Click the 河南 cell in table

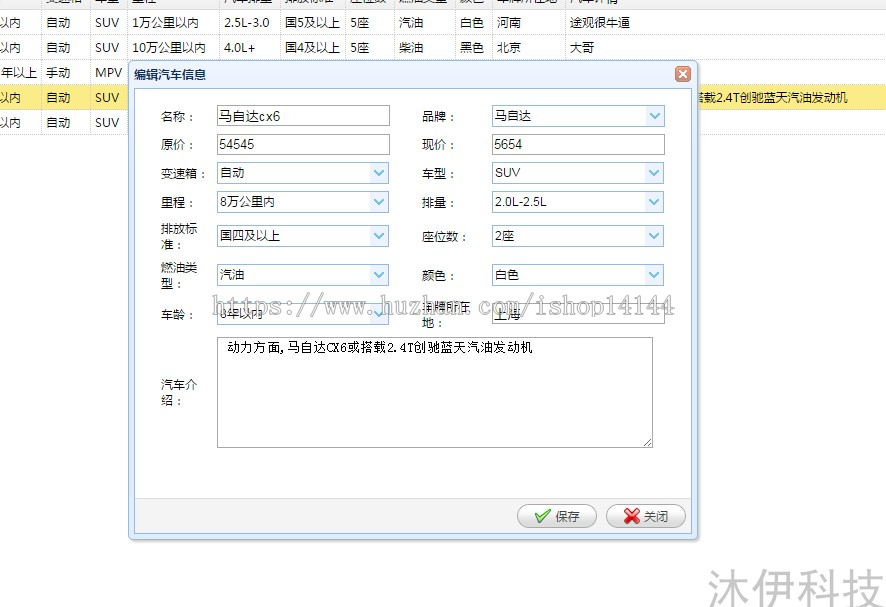509,23
